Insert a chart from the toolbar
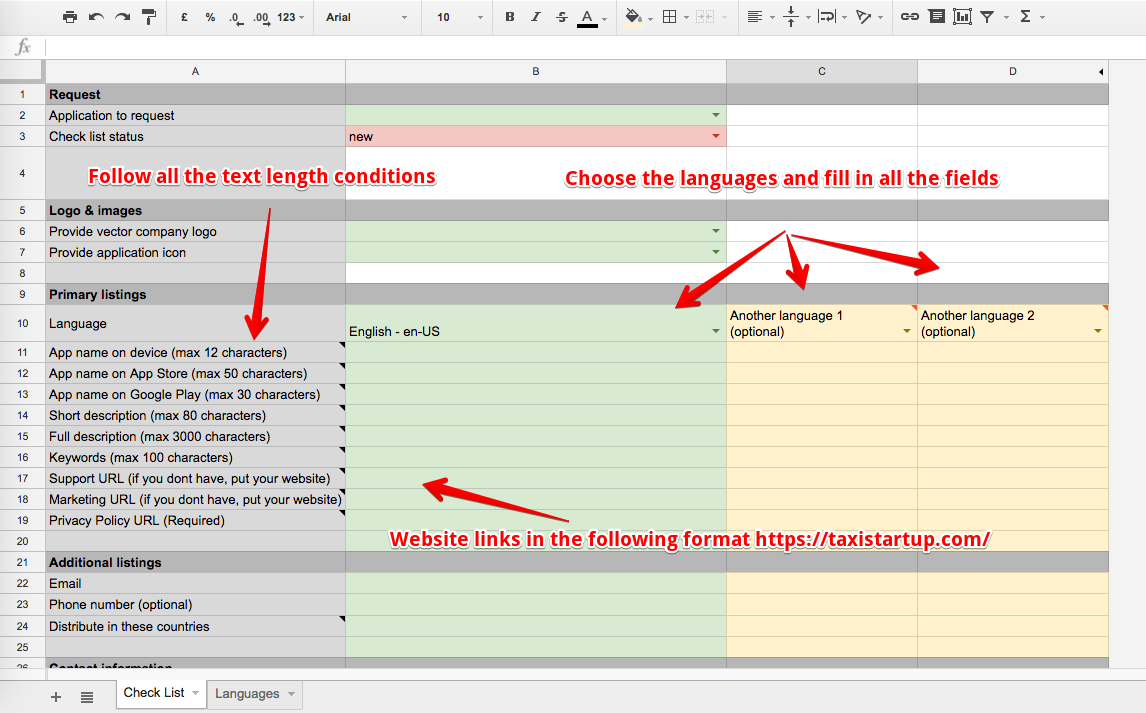The height and width of the screenshot is (713, 1146). (962, 17)
